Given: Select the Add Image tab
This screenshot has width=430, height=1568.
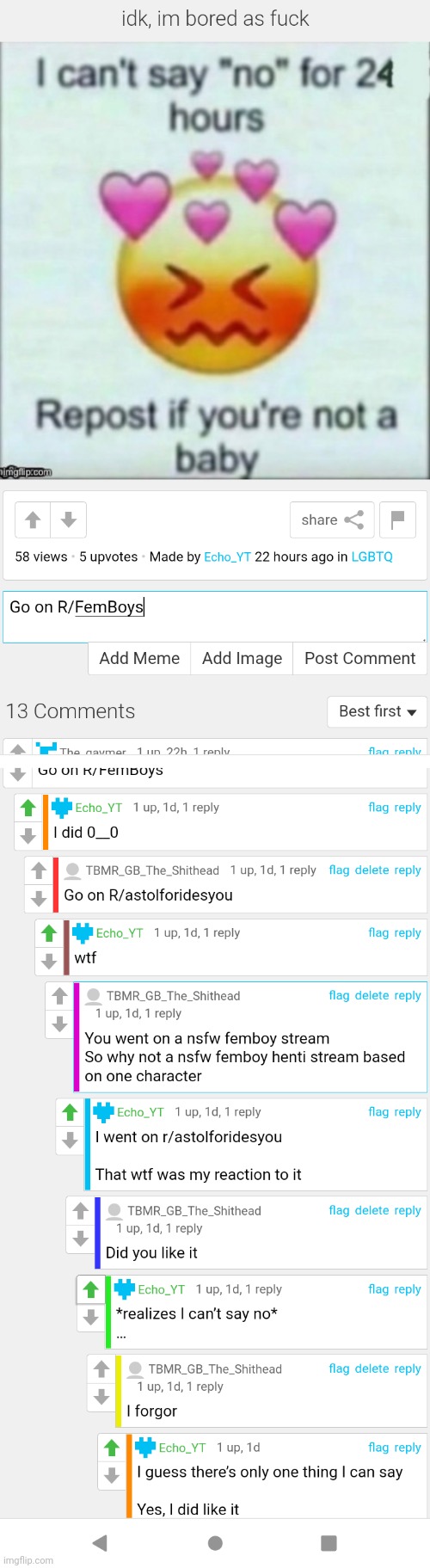Looking at the screenshot, I should point(242,658).
